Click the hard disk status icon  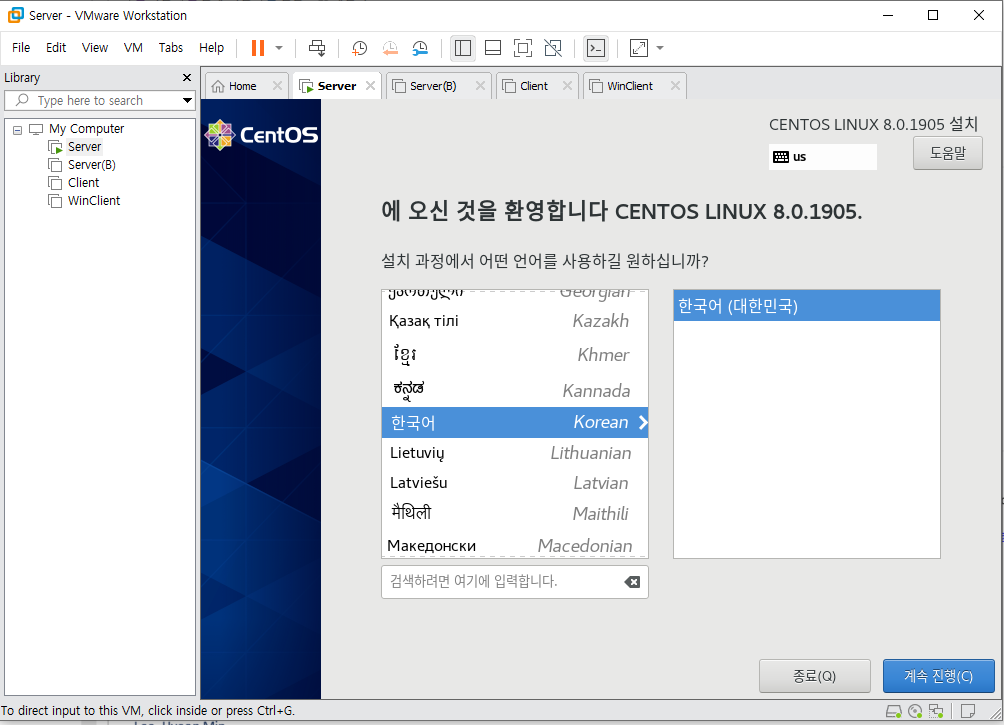(893, 712)
